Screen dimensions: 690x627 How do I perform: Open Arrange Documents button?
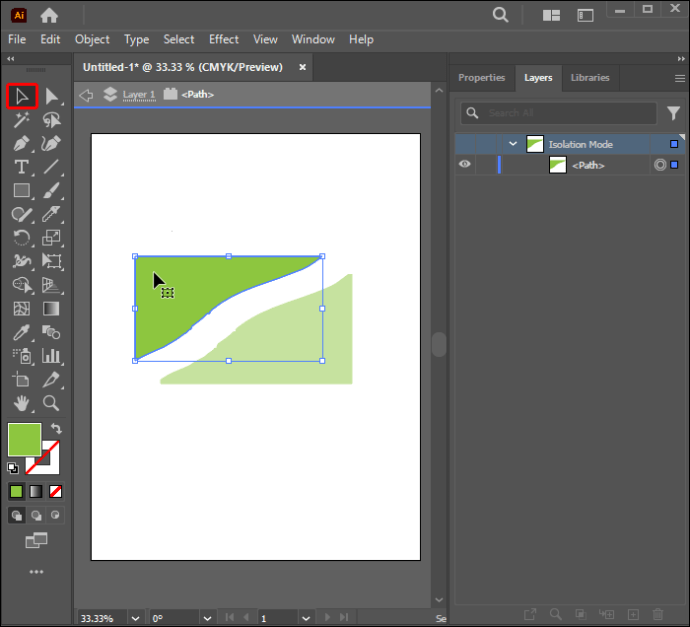coord(551,16)
